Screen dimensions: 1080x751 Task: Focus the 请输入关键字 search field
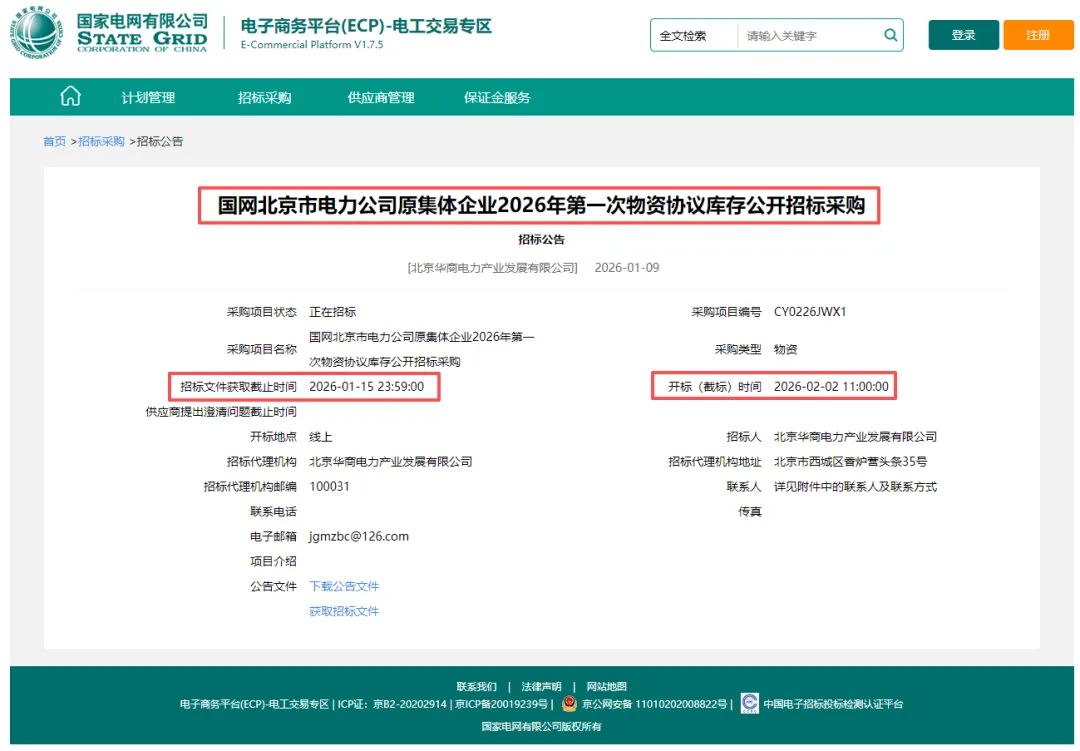coord(809,35)
